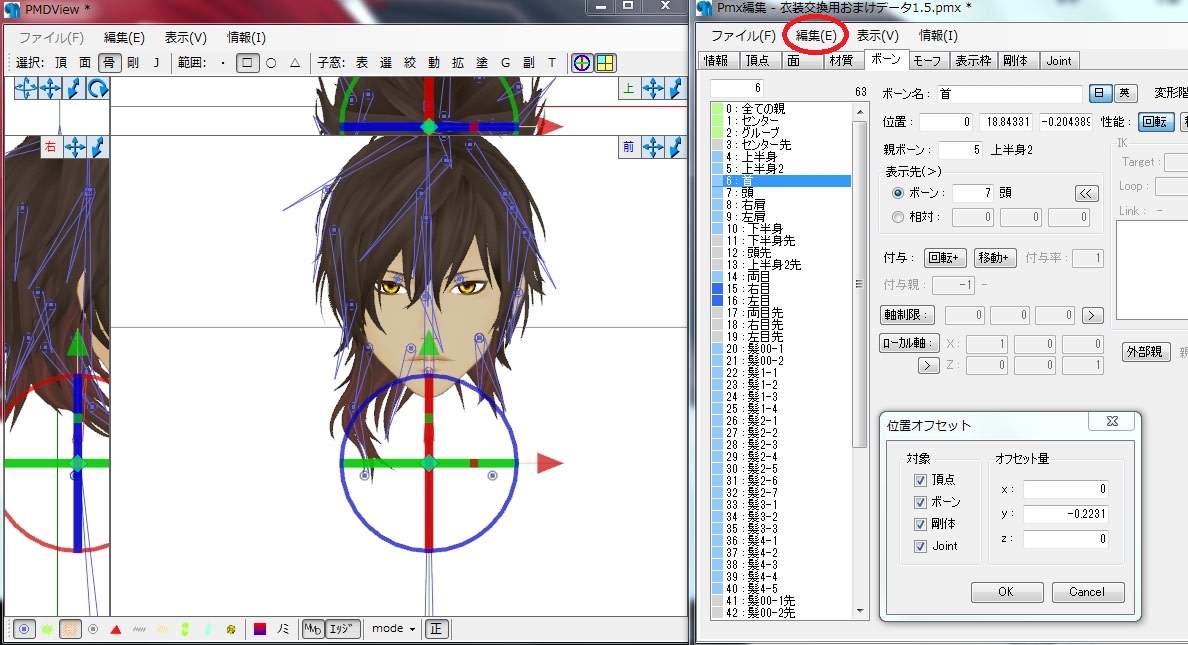Choose the dot range selection shape
The width and height of the screenshot is (1188, 645).
click(x=223, y=63)
